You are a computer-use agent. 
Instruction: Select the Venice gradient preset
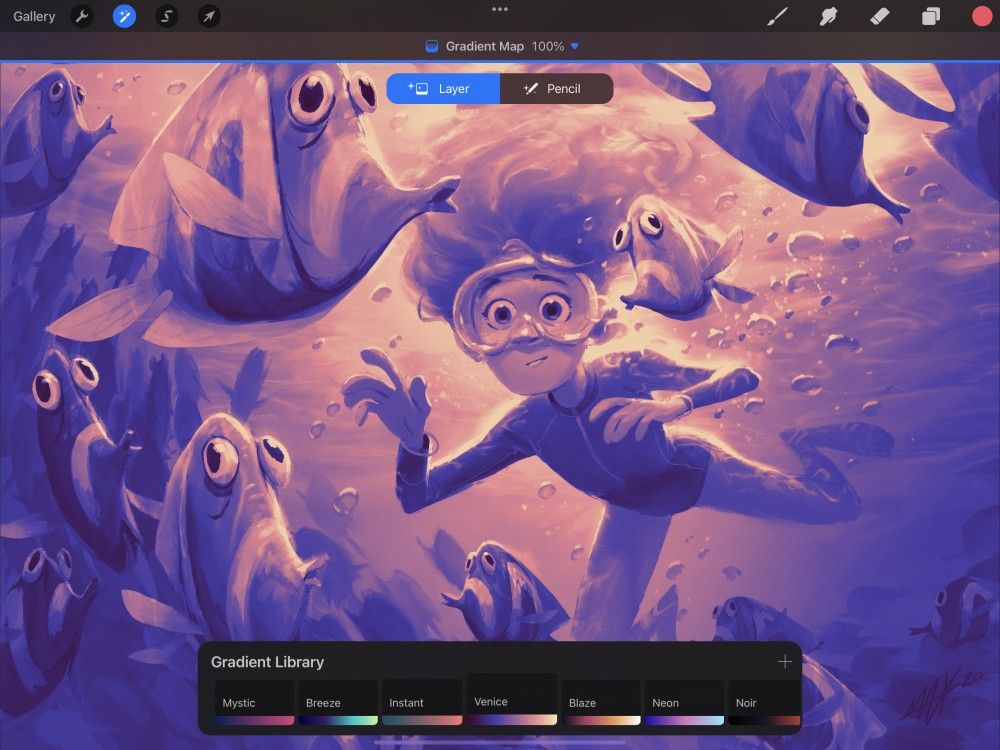(x=511, y=700)
